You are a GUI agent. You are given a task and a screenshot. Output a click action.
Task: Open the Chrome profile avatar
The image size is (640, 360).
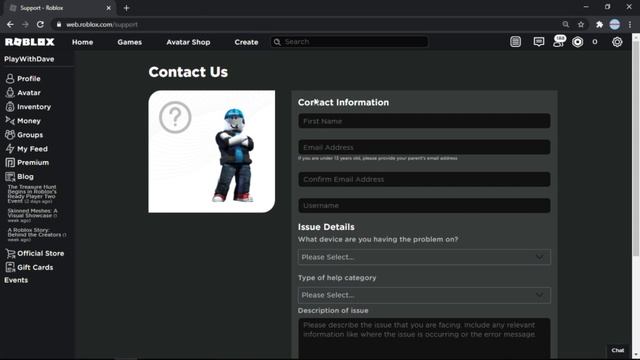615,24
